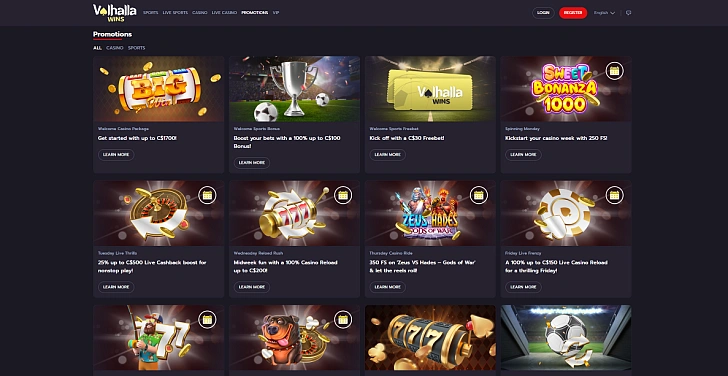Open the Big Win welcome package banner
The height and width of the screenshot is (376, 728).
pos(159,89)
